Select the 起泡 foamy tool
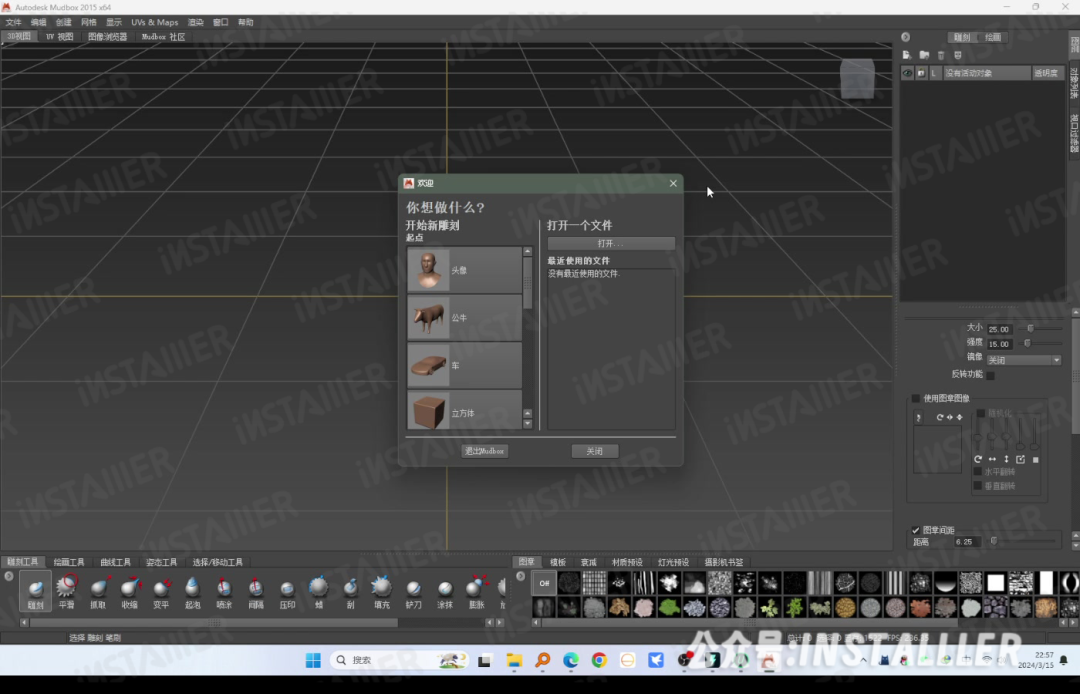Screen dimensions: 1080x694 (192, 591)
